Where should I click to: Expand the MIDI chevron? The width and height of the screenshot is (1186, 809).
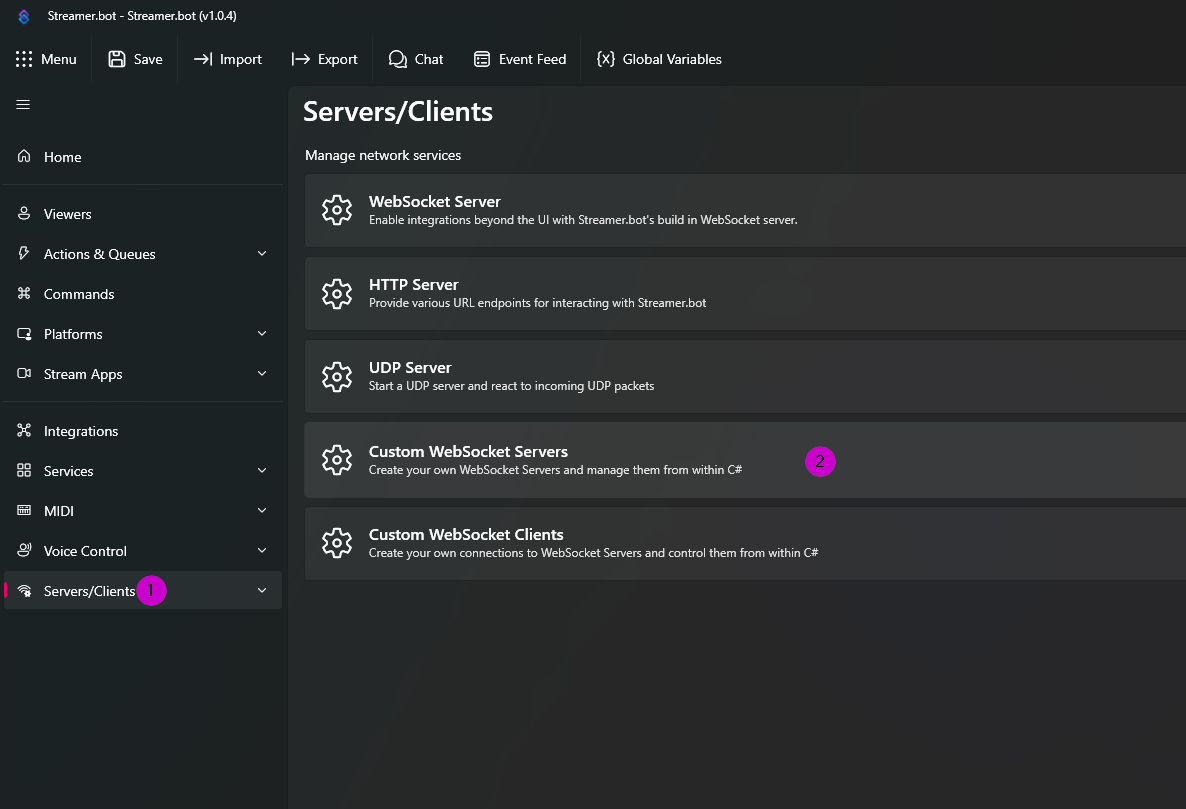coord(262,510)
